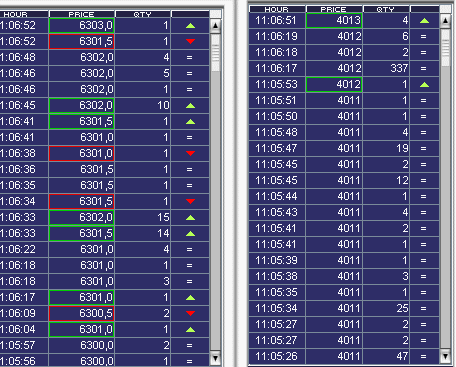
Task: Click the scrollbar thumb of the 6300s price table
Action: tap(215, 53)
